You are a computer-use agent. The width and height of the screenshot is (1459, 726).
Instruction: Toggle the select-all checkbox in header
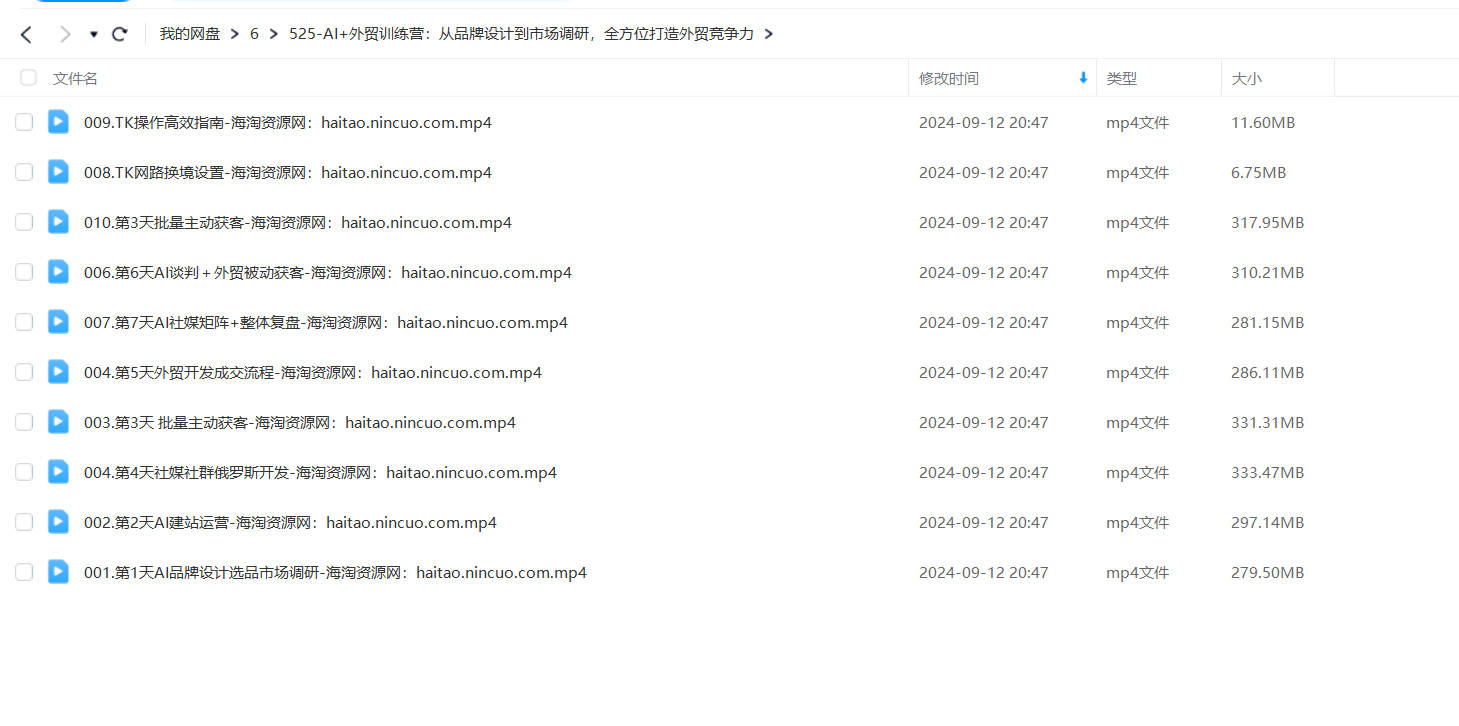tap(28, 77)
